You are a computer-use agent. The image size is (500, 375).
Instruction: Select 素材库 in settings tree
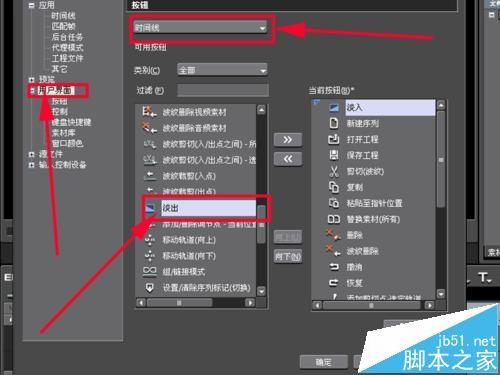click(x=63, y=133)
